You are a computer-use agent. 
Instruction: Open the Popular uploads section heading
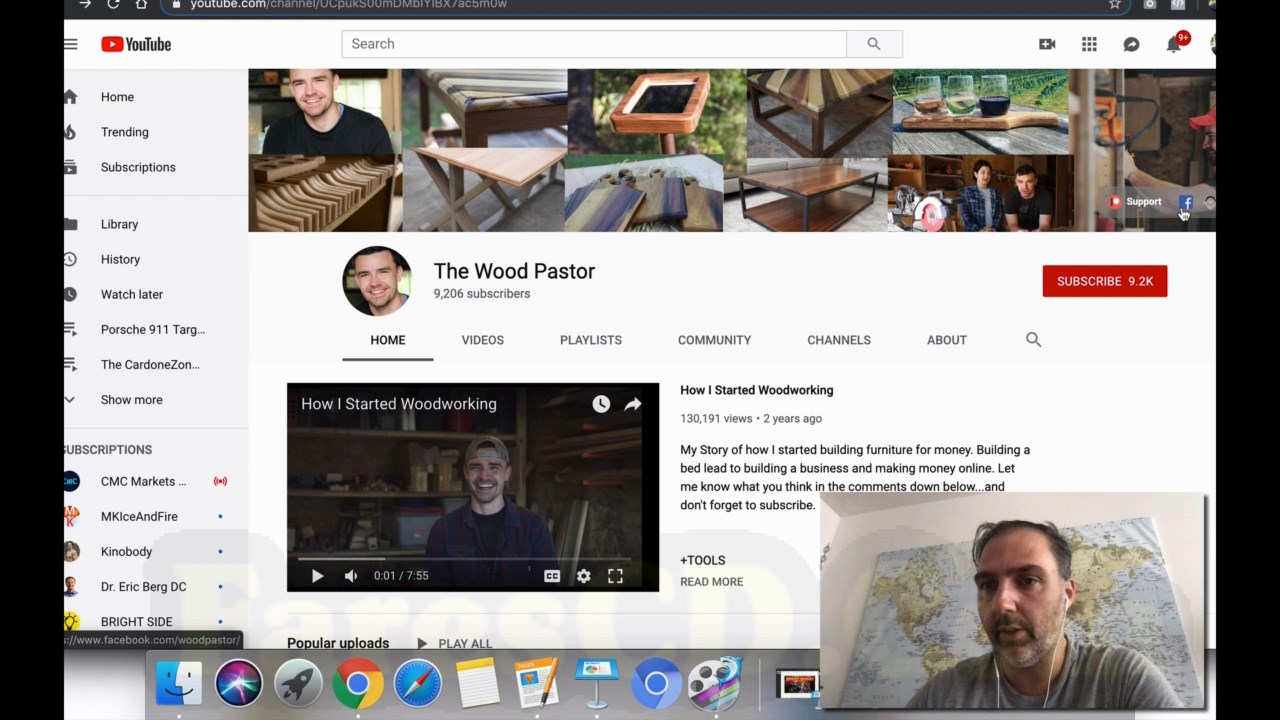(x=338, y=643)
